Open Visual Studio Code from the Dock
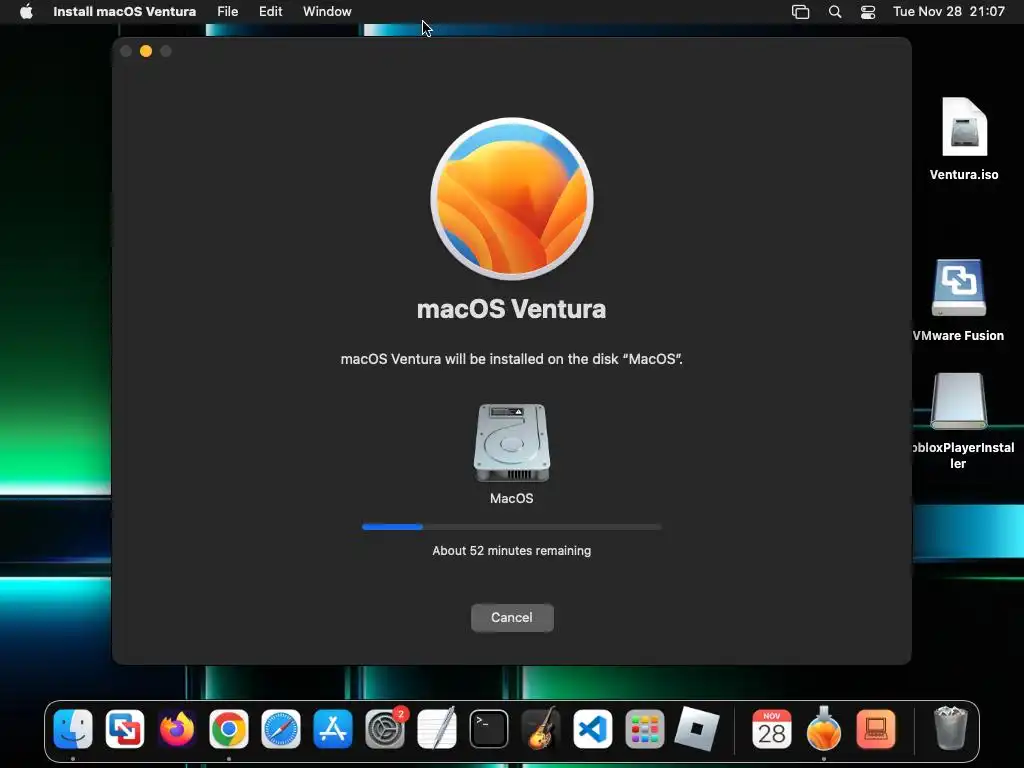This screenshot has width=1024, height=768. point(593,729)
